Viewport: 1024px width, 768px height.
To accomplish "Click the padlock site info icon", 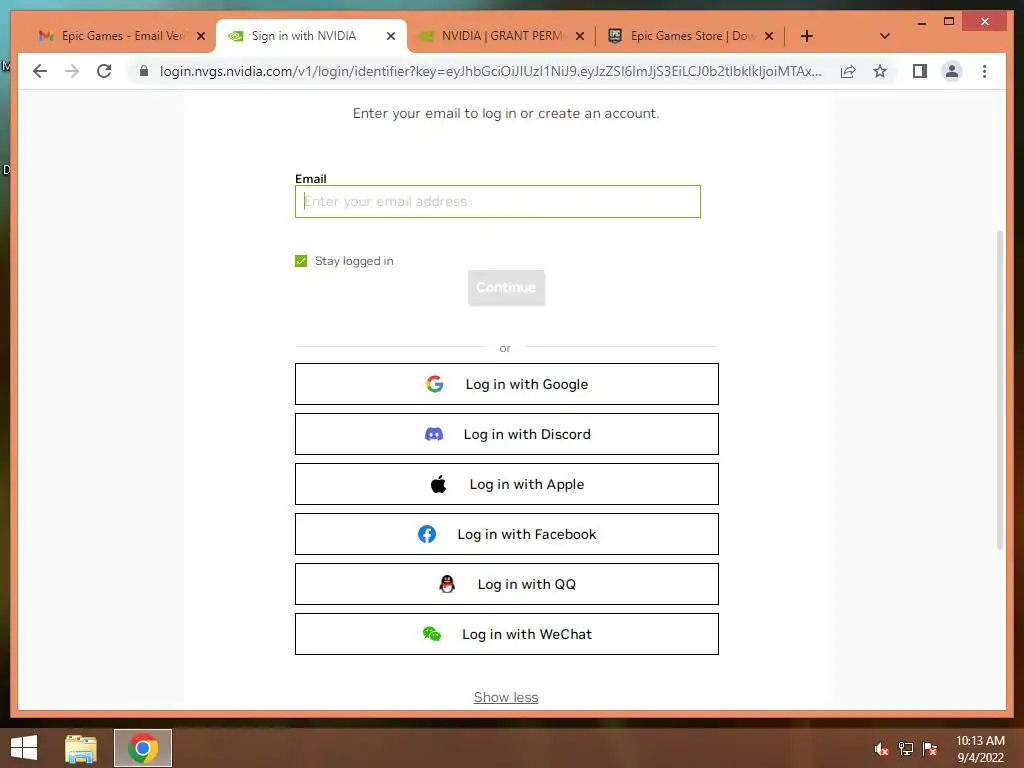I will coord(144,71).
